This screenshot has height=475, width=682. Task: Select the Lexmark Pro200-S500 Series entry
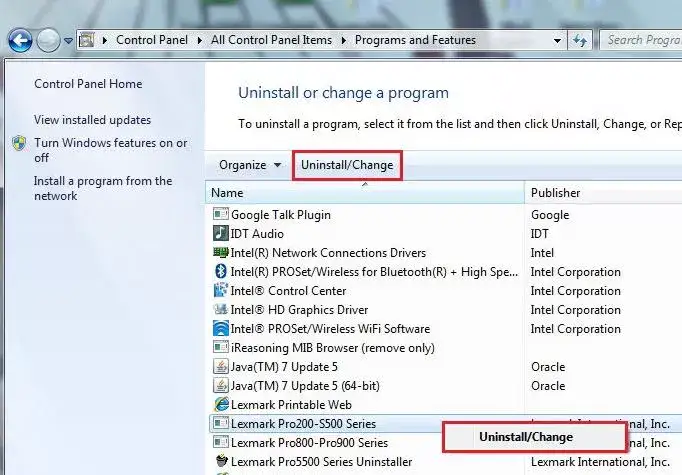pos(303,424)
